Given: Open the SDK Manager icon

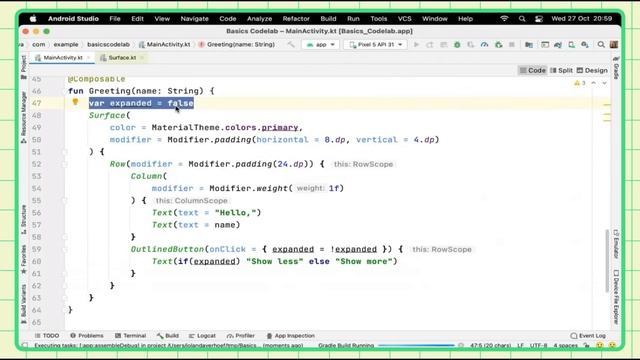Looking at the screenshot, I should (x=585, y=44).
